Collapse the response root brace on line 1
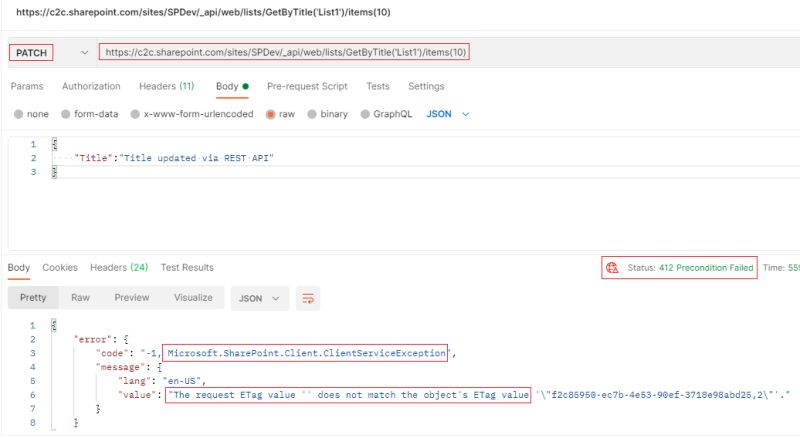This screenshot has height=438, width=800. (x=55, y=325)
